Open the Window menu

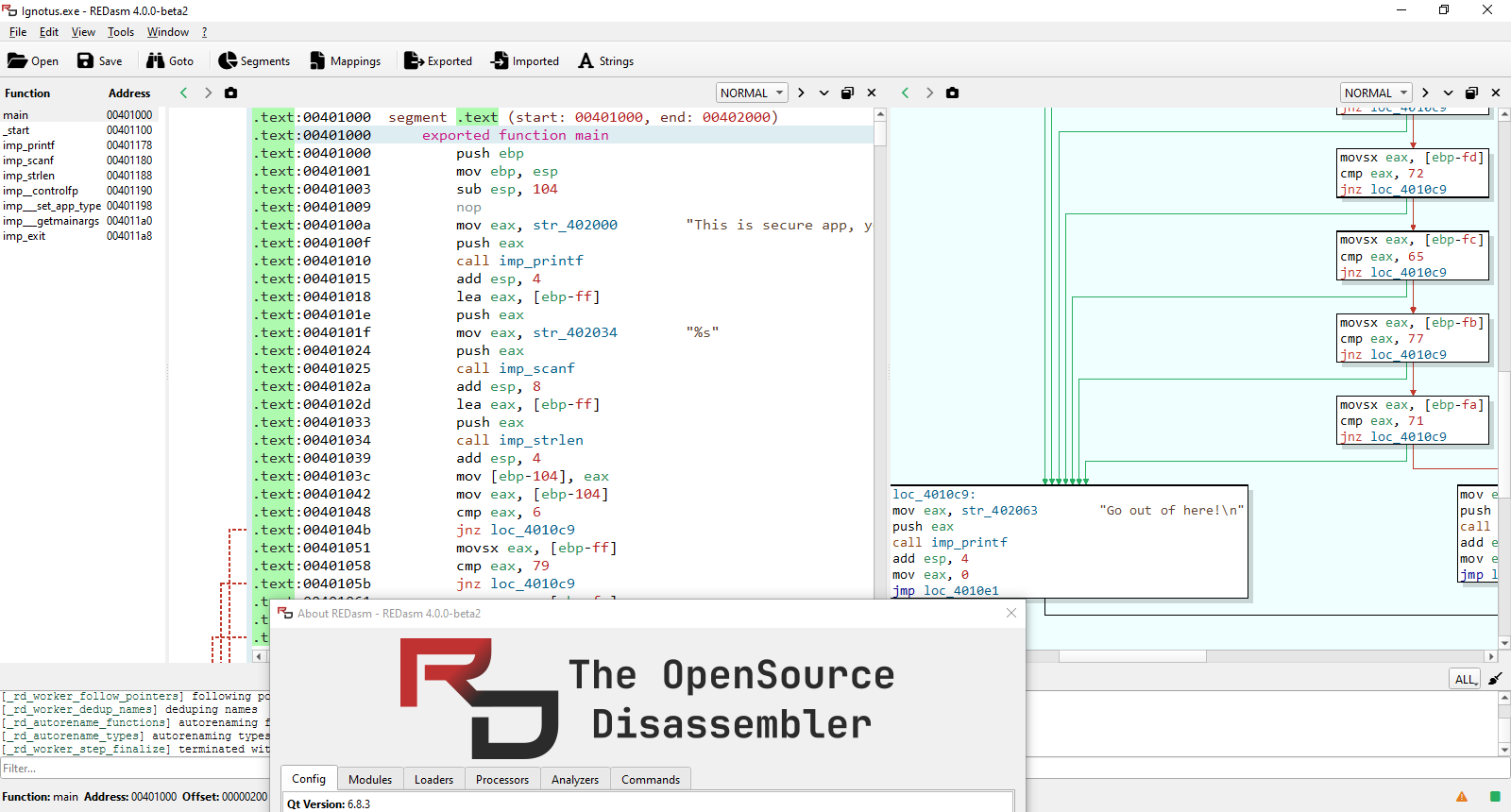point(168,32)
